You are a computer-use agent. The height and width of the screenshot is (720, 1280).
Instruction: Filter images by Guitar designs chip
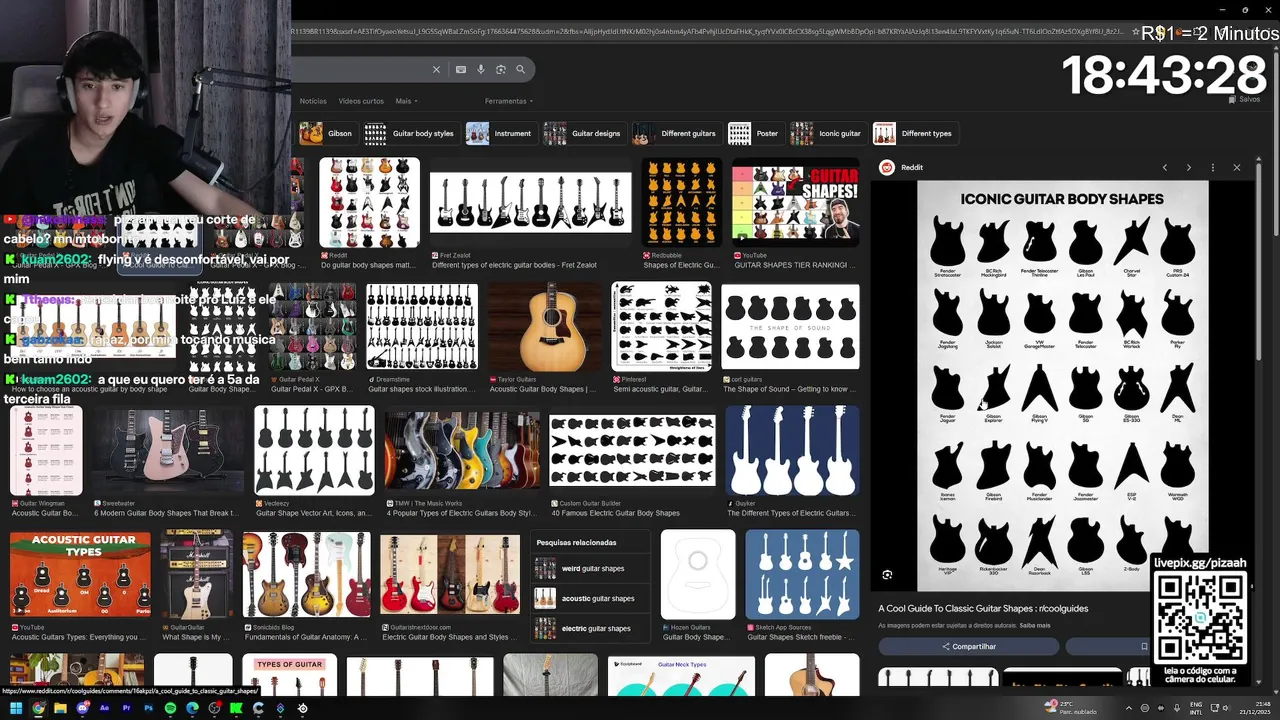click(x=585, y=133)
